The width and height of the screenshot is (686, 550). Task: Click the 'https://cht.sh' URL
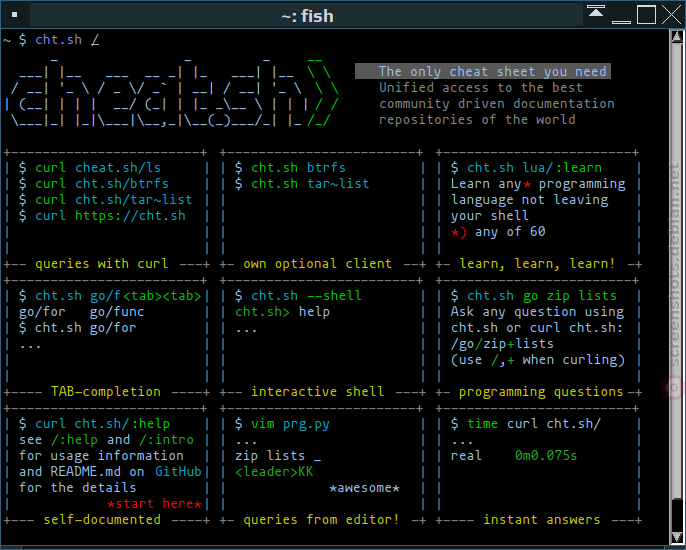(x=130, y=216)
